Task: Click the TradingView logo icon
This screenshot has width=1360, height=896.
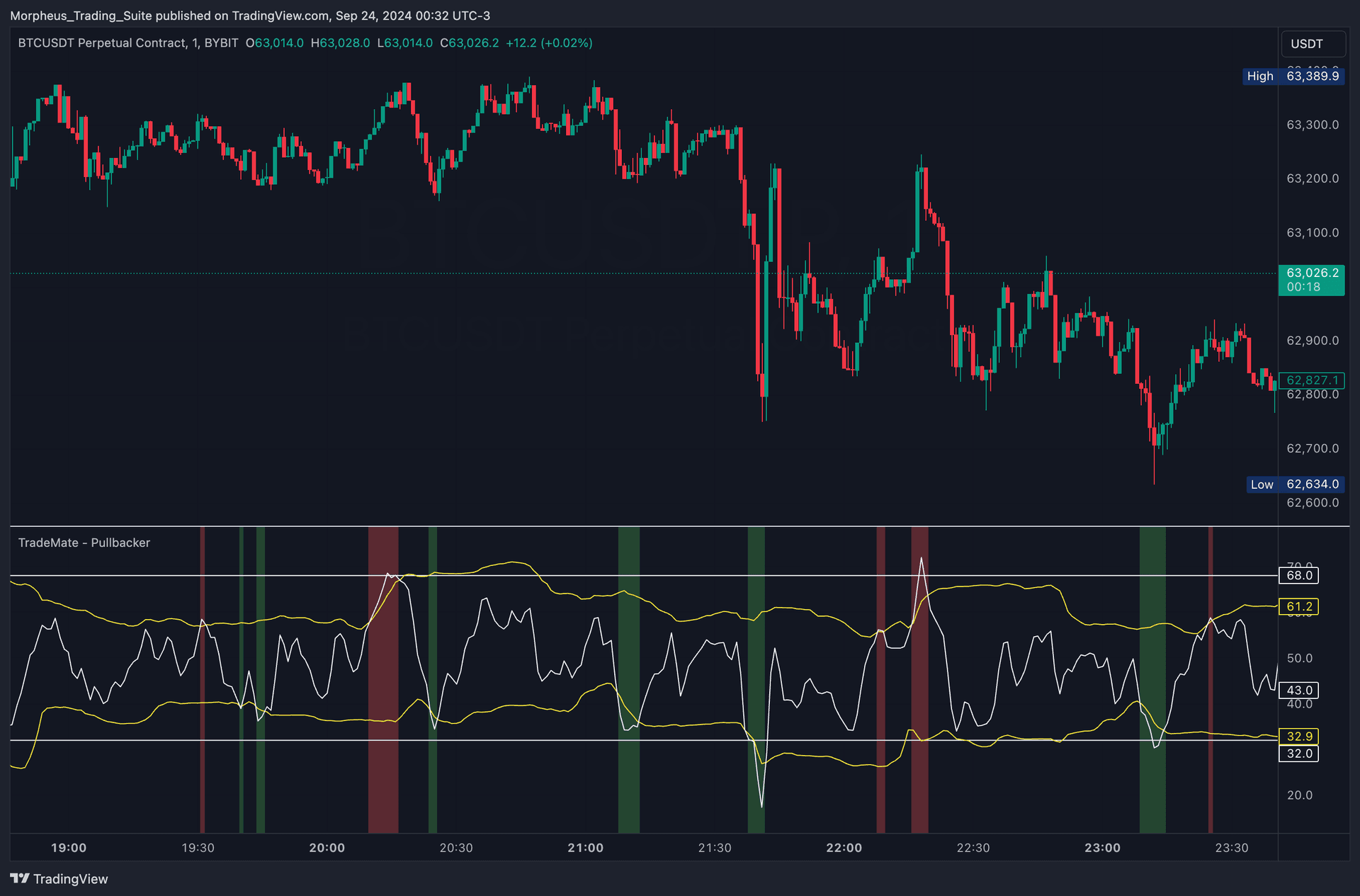Action: coord(20,878)
